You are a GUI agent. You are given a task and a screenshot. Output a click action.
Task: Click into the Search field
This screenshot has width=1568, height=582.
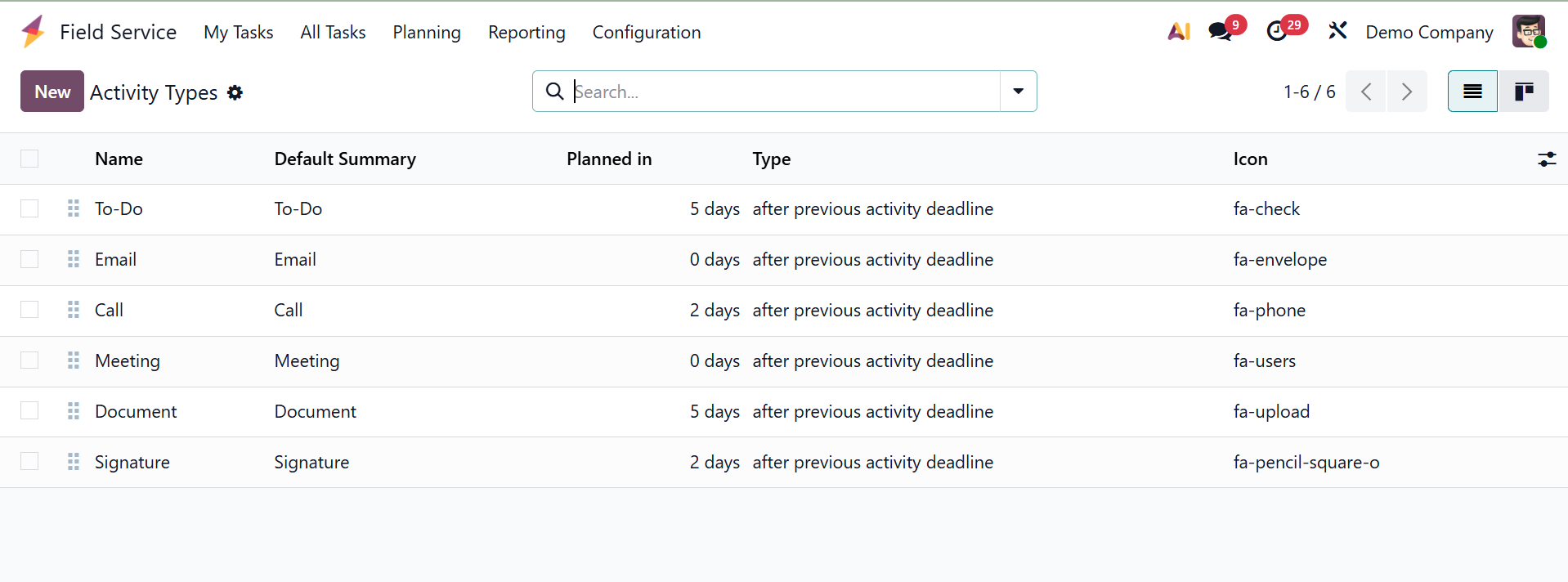tap(785, 92)
